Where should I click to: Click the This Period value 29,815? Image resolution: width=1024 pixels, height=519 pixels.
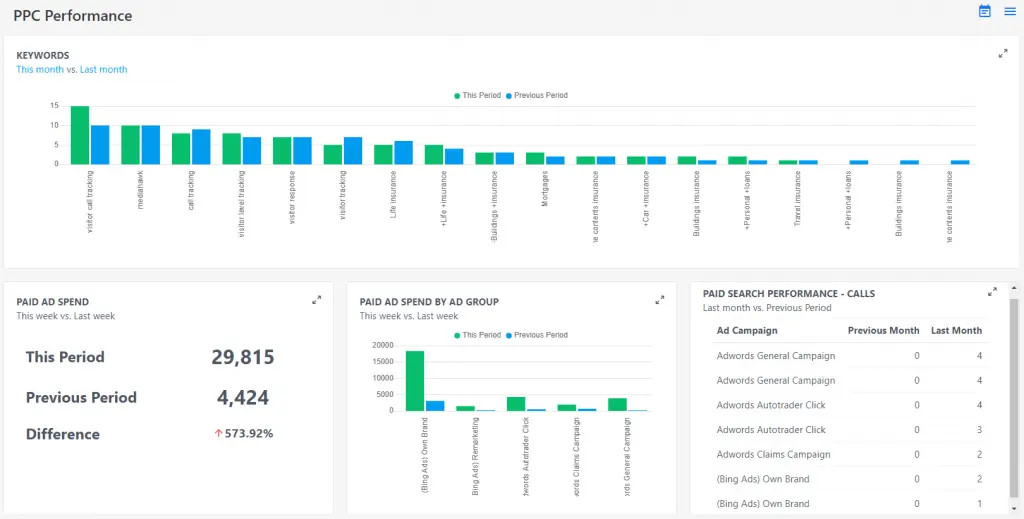tap(243, 357)
